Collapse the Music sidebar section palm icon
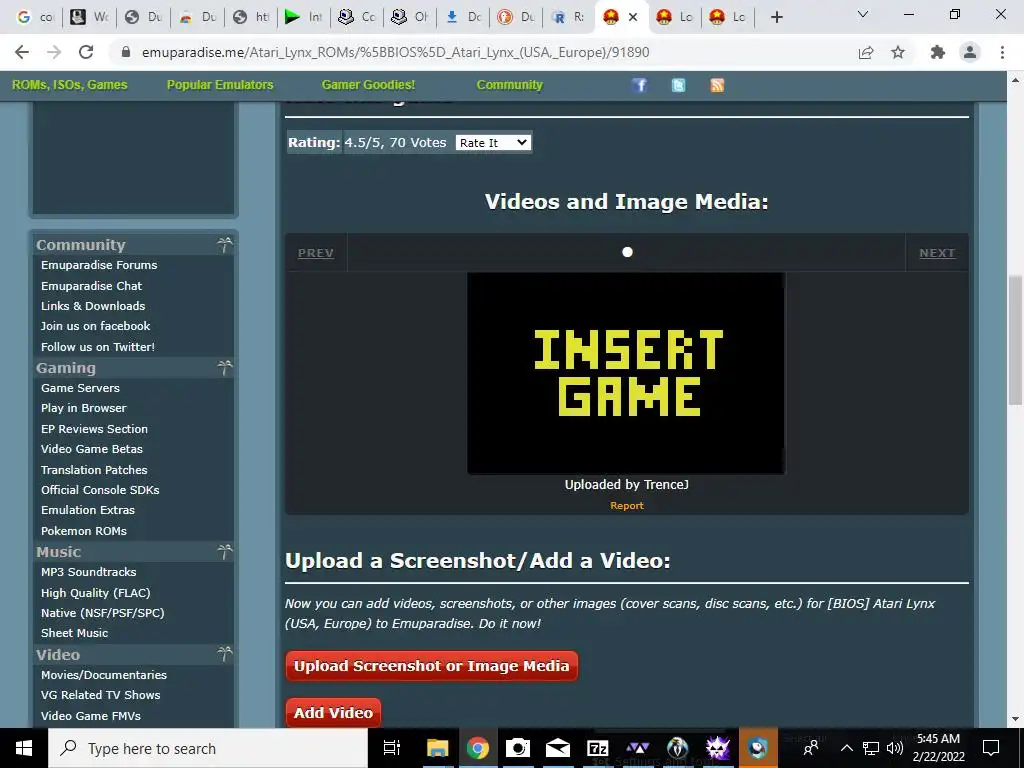Image resolution: width=1024 pixels, height=768 pixels. [x=225, y=552]
